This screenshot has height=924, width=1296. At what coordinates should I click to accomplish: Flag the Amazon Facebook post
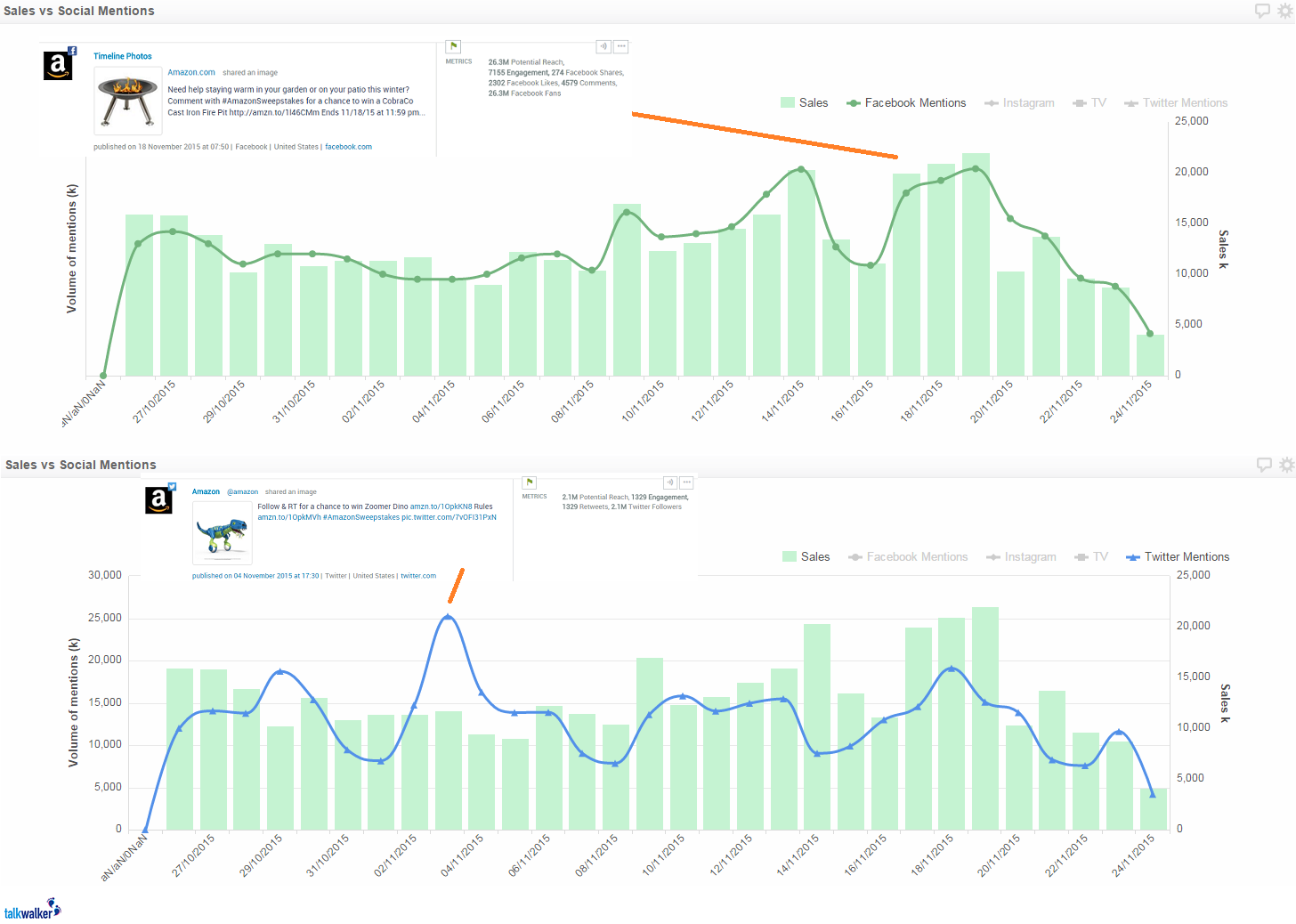(x=453, y=46)
